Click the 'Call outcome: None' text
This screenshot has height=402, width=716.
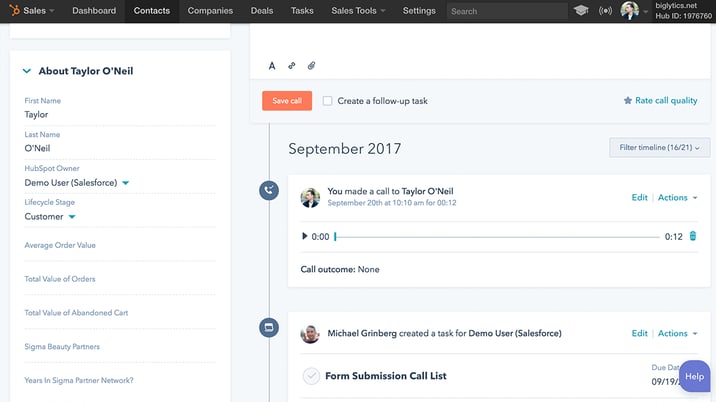point(340,270)
